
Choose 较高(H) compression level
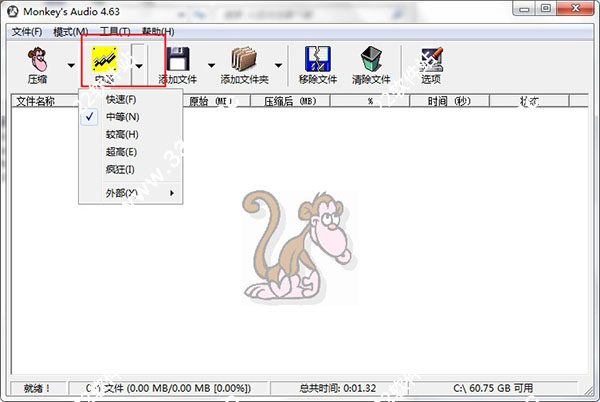[x=130, y=134]
